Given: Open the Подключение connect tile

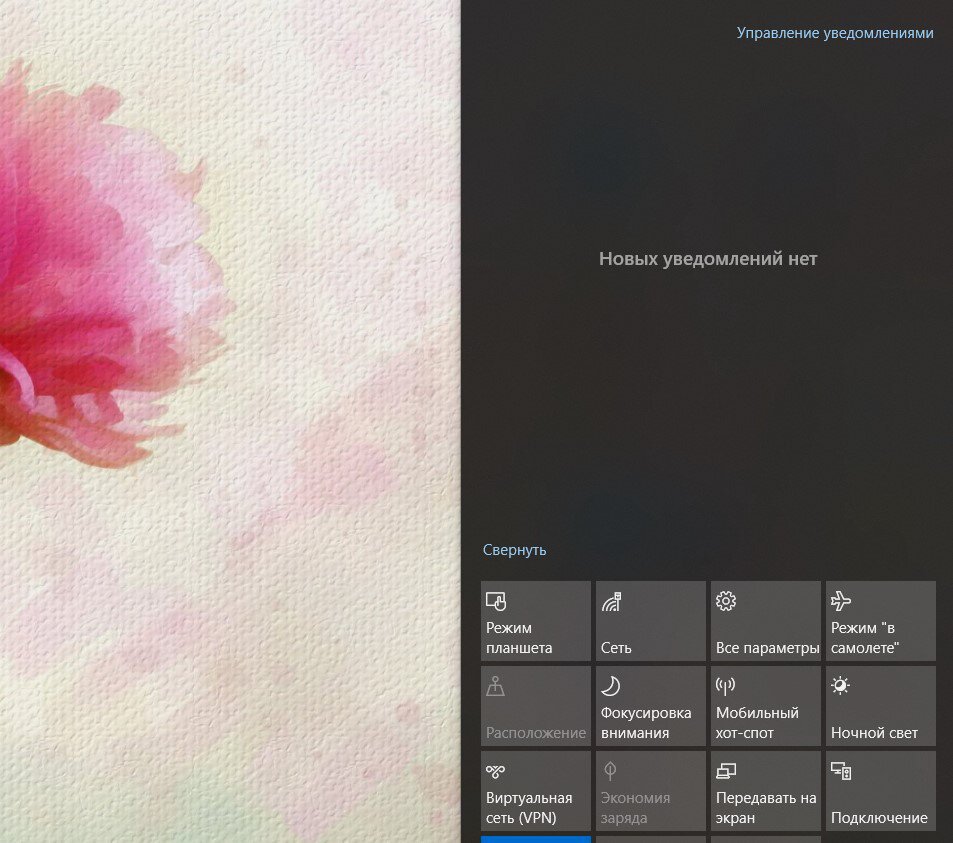Looking at the screenshot, I should pos(881,791).
